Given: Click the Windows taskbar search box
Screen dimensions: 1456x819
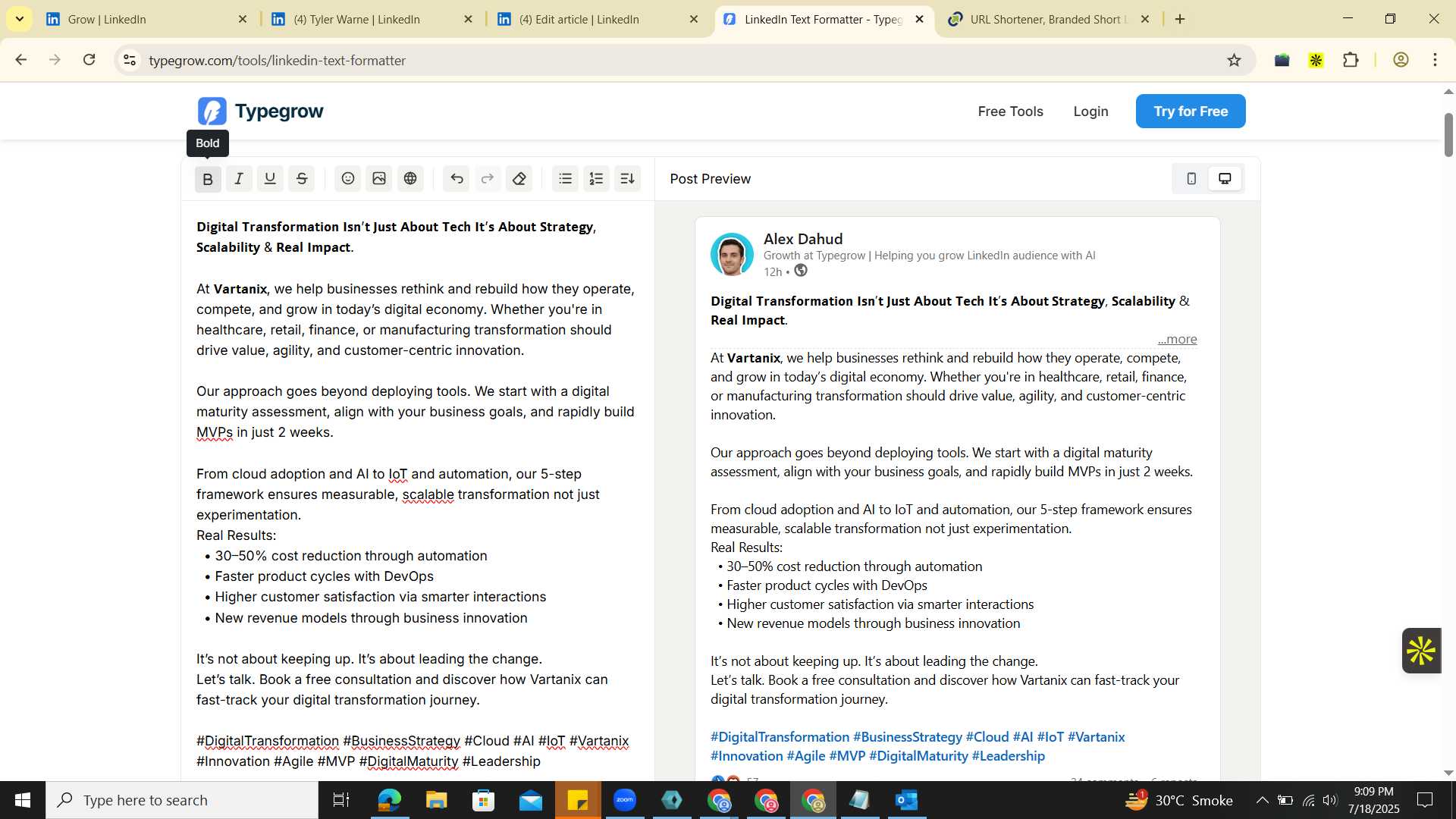Looking at the screenshot, I should [x=182, y=800].
